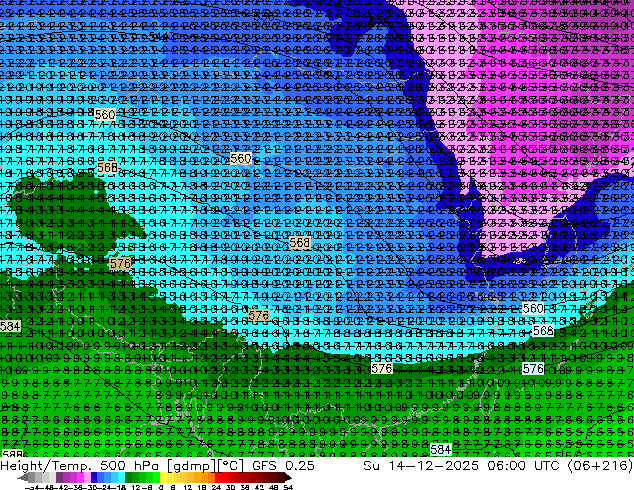The image size is (634, 490).
Task: Click the unboxed 544 contour label near top
Action: (159, 37)
